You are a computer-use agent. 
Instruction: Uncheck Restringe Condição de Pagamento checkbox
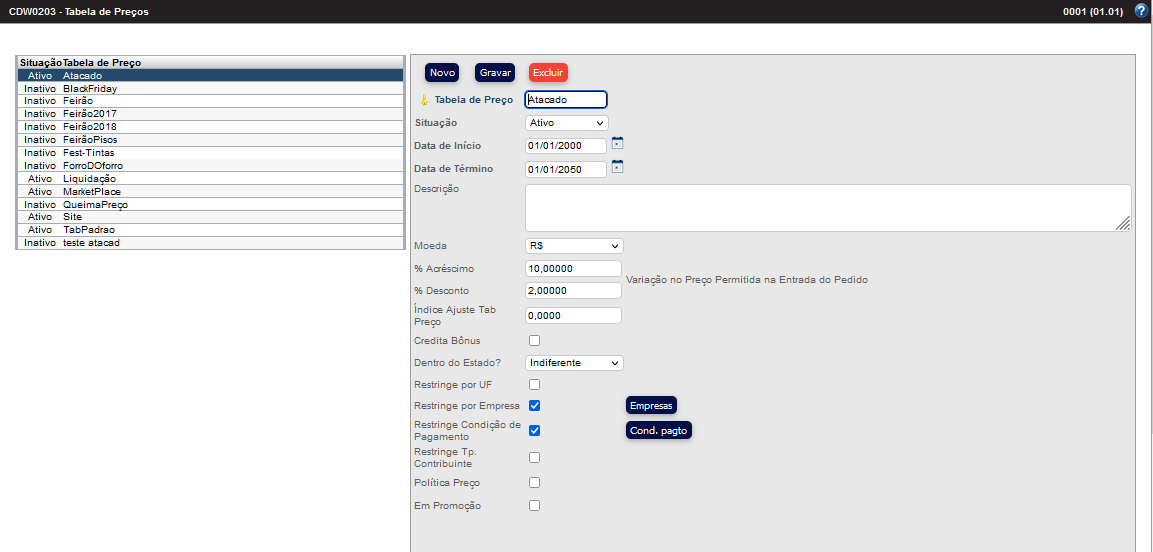point(535,430)
